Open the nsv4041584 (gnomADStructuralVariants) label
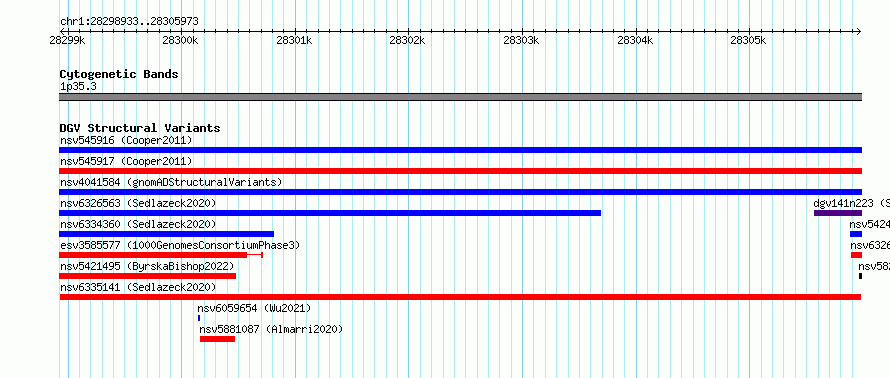The height and width of the screenshot is (378, 890). pyautogui.click(x=171, y=182)
